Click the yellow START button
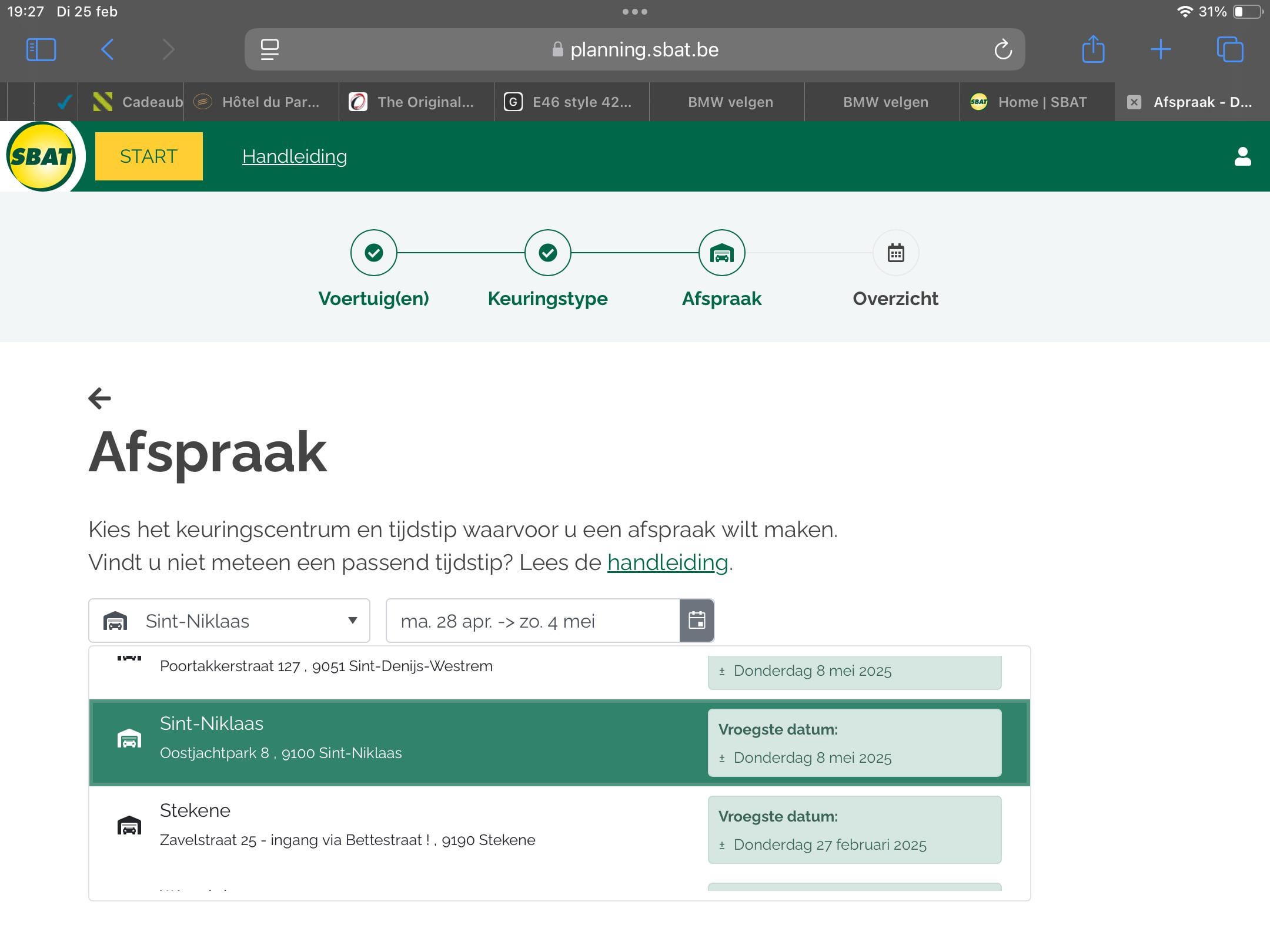1270x952 pixels. 149,156
